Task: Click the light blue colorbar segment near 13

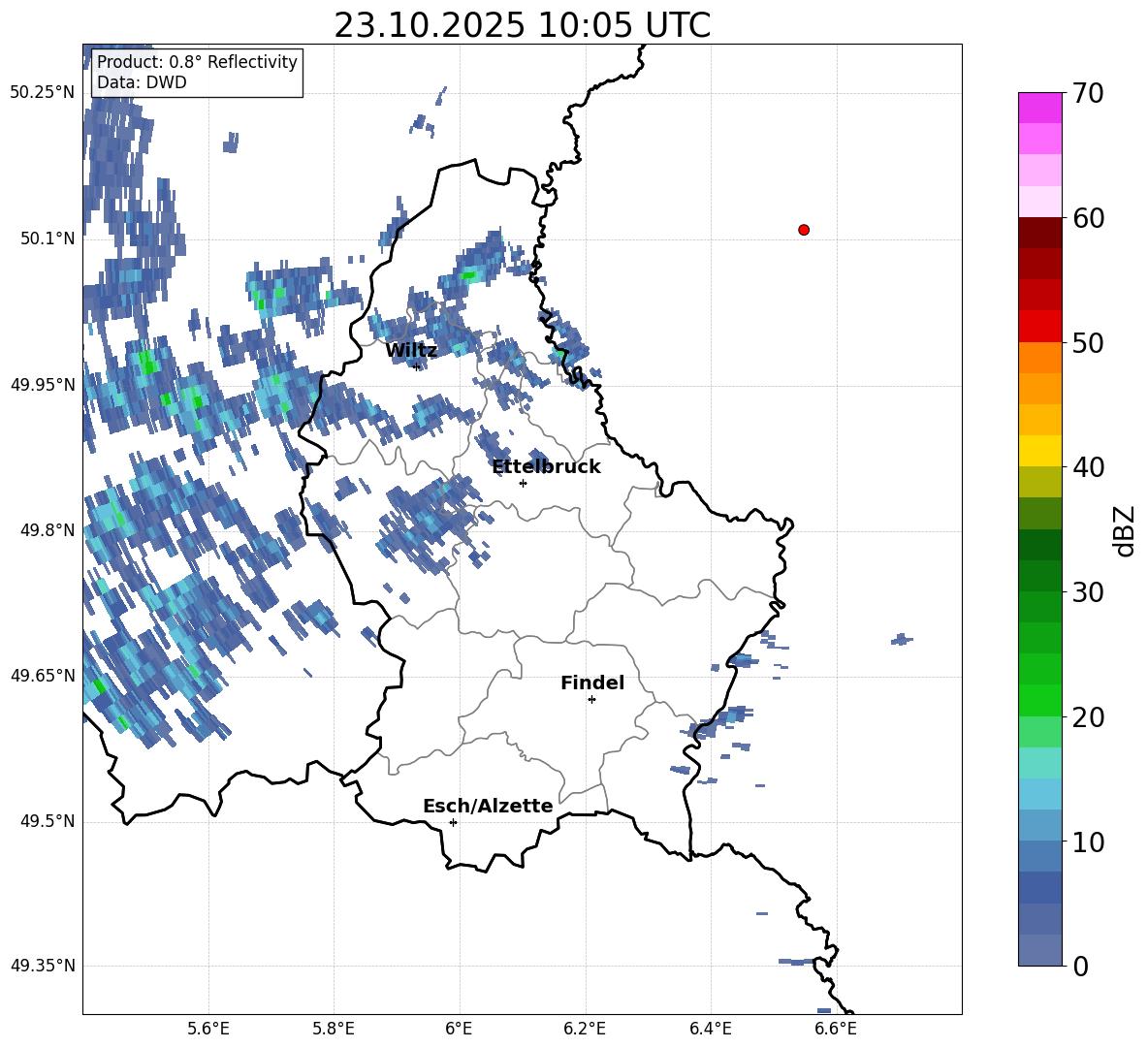Action: [x=1039, y=794]
